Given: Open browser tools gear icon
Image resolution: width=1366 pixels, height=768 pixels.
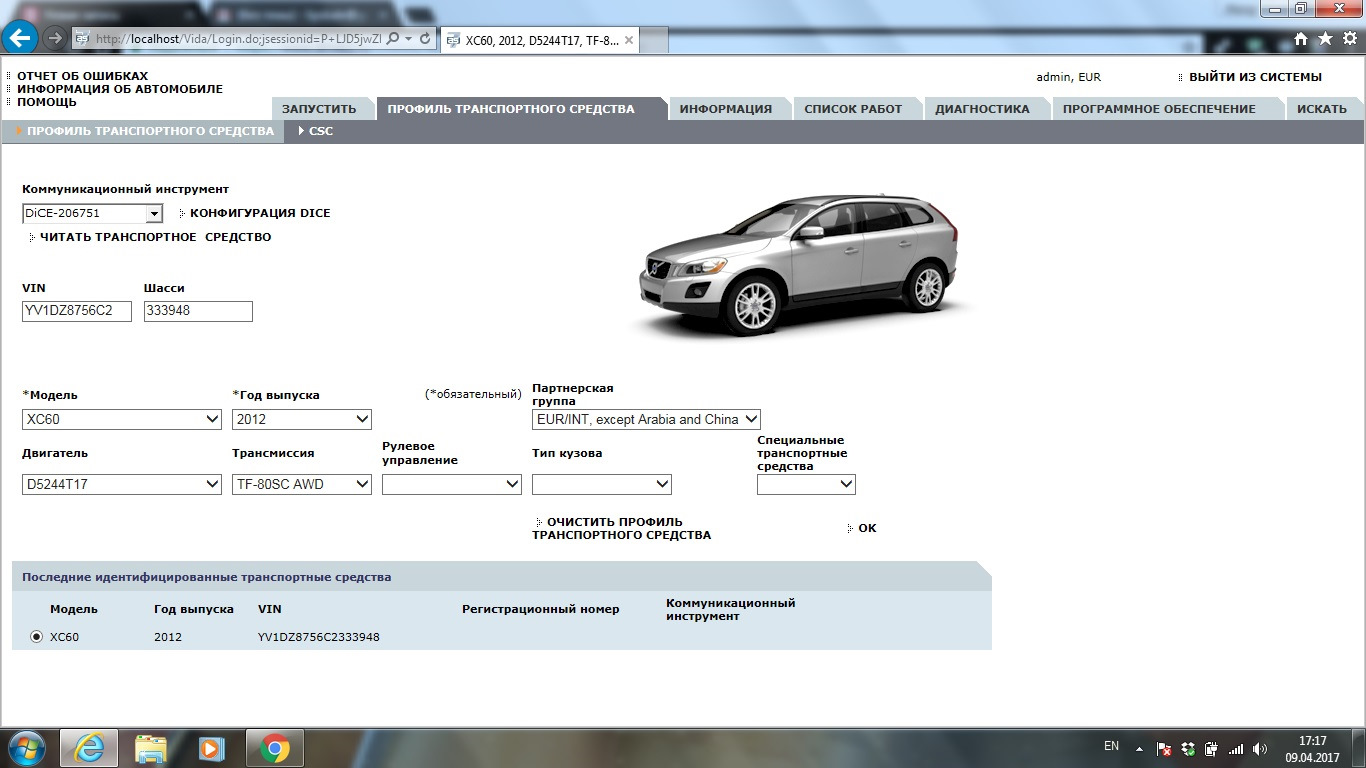Looking at the screenshot, I should pos(1348,39).
